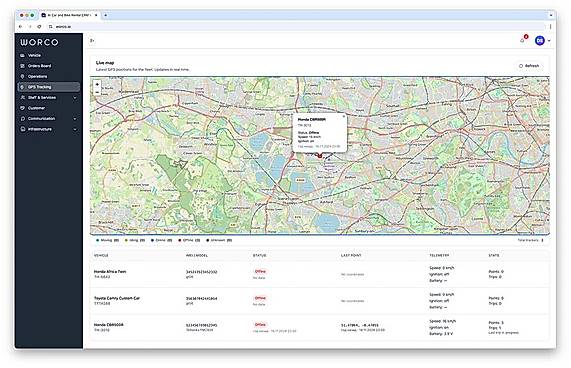Select GPS Tracking in the sidebar
This screenshot has height=368, width=571.
[48, 87]
